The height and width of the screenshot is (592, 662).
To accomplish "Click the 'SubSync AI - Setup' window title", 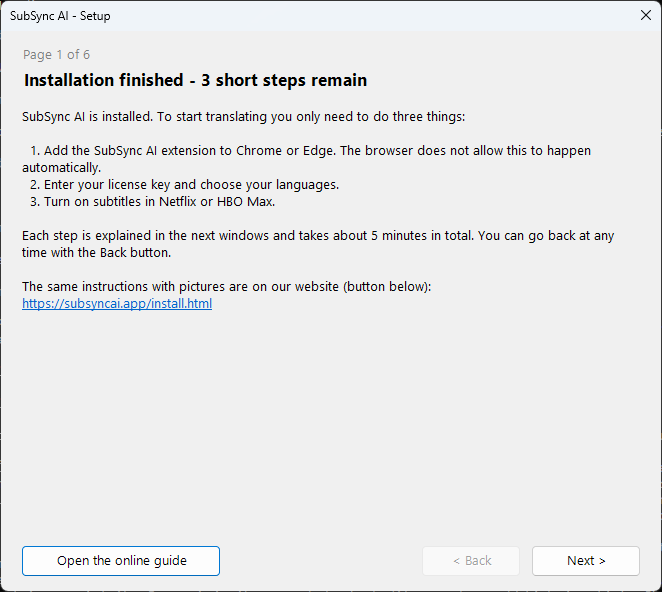I will [x=60, y=16].
